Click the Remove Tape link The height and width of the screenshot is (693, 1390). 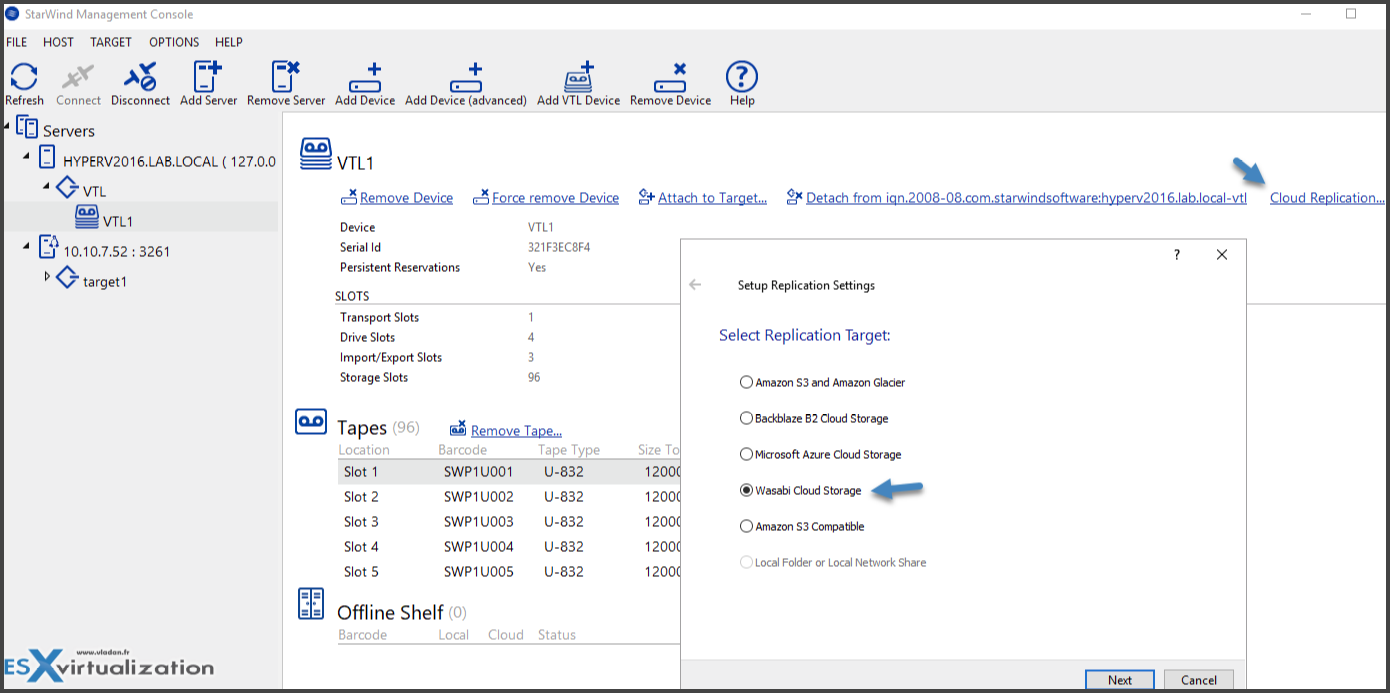click(516, 431)
